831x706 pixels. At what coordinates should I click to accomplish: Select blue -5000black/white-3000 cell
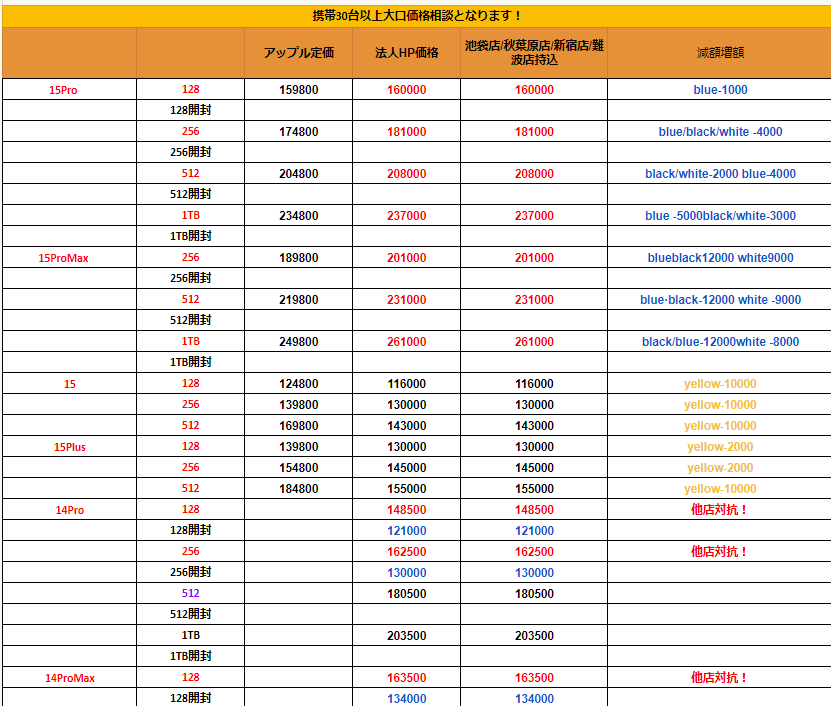[x=720, y=216]
